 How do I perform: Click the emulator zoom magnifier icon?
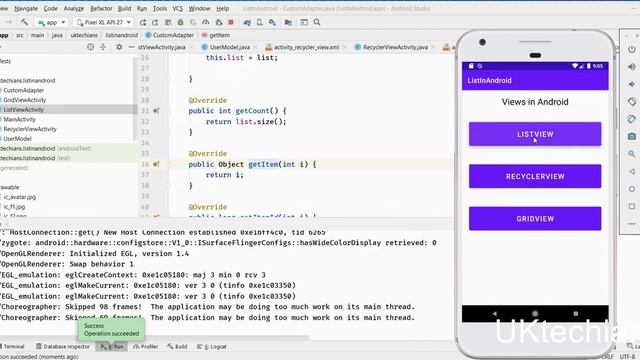[631, 154]
